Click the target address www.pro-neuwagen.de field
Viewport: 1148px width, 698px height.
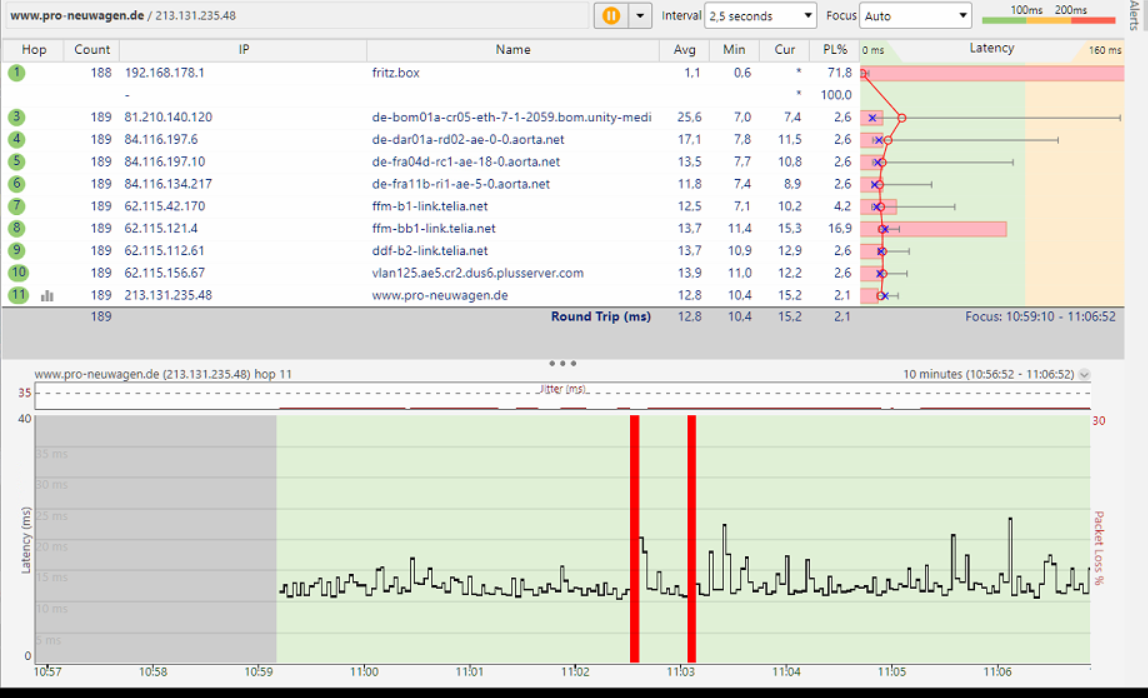297,15
